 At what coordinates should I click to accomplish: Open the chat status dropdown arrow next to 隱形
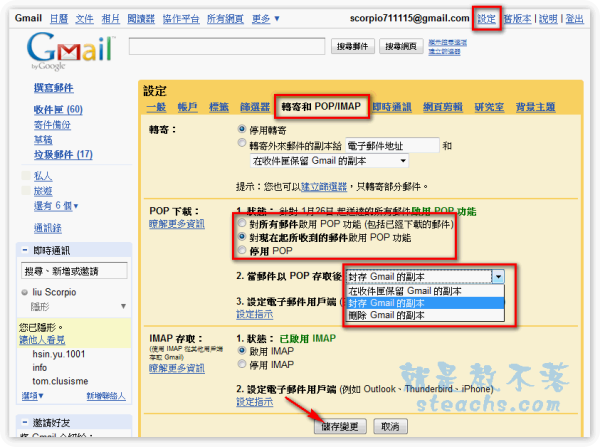[x=123, y=306]
